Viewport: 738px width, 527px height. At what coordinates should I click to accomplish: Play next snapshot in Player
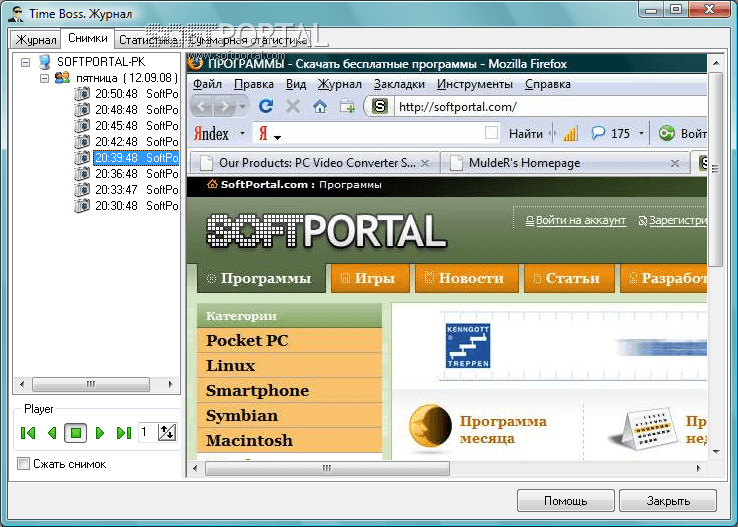coord(99,433)
